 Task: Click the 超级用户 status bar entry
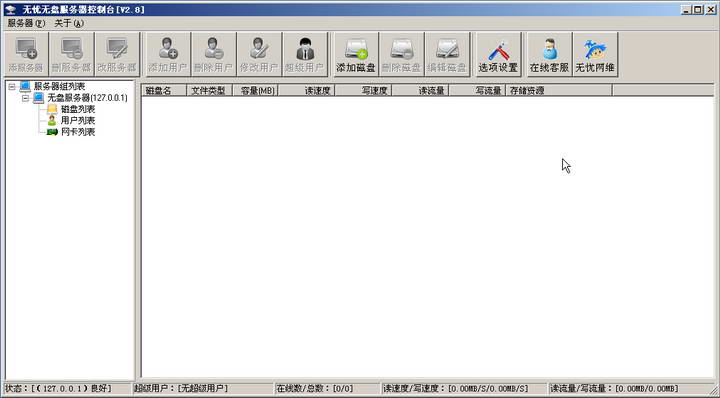point(203,389)
